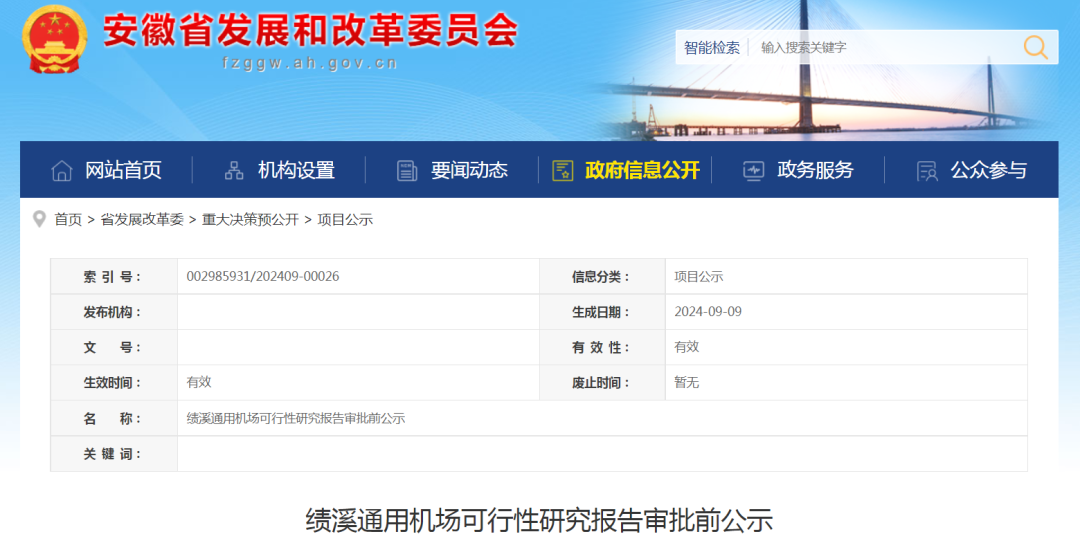Click the national emblem logo
The image size is (1080, 552).
tap(54, 37)
